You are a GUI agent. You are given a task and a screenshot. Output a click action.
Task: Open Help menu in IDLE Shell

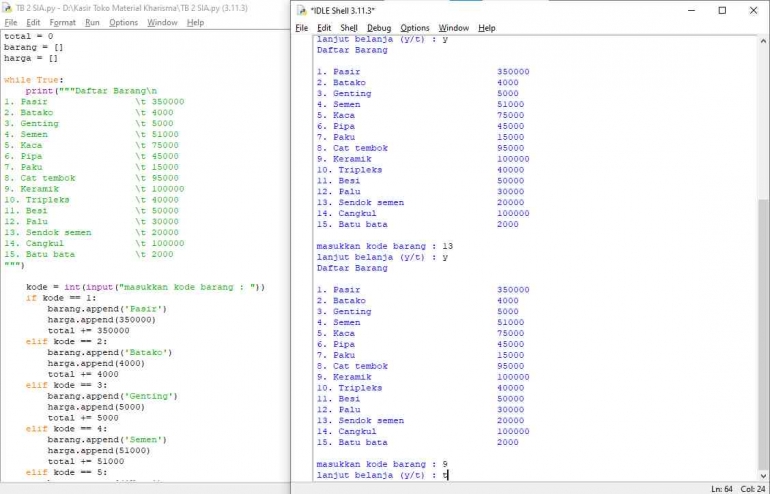pyautogui.click(x=486, y=28)
